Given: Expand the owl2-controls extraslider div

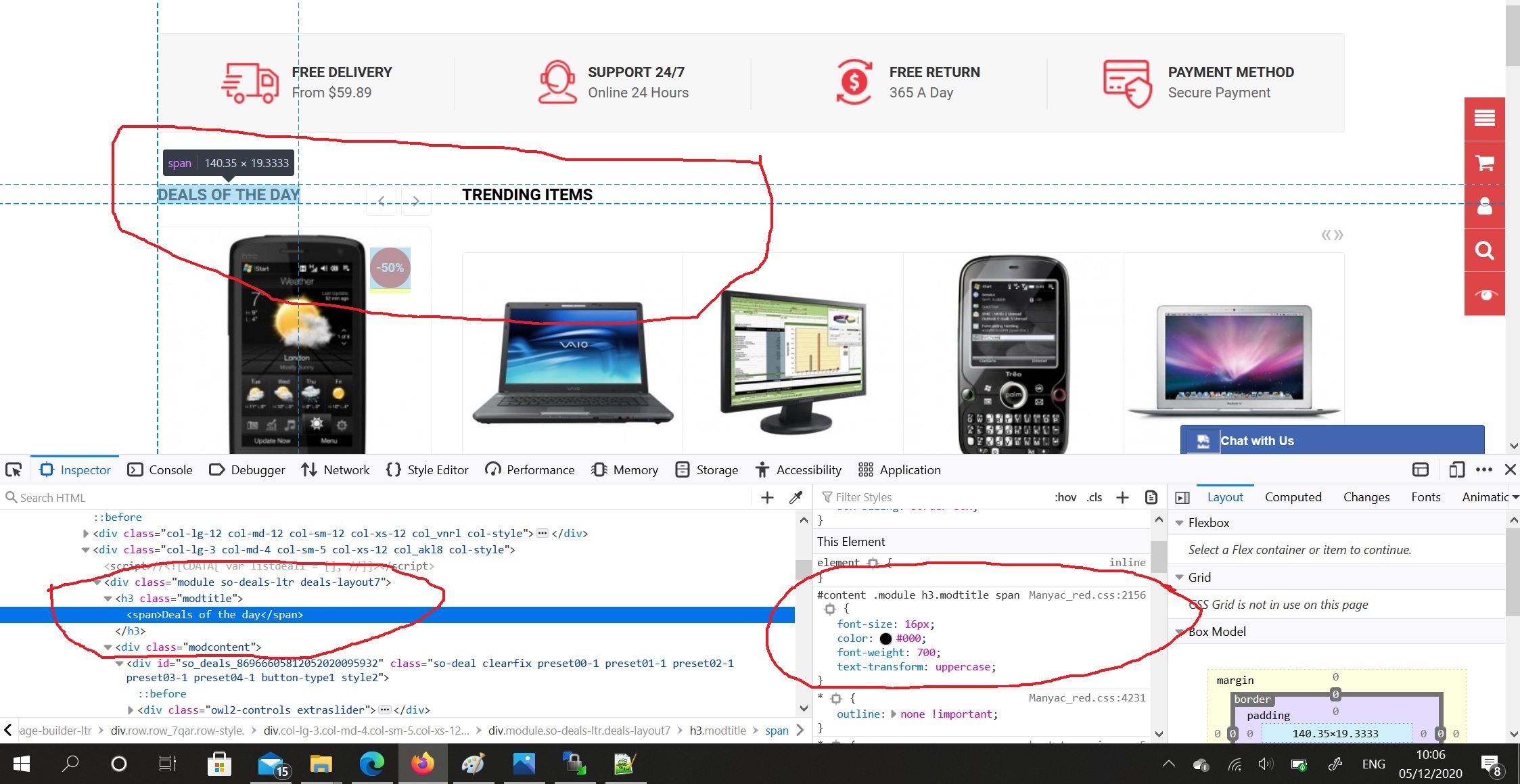Looking at the screenshot, I should point(131,710).
